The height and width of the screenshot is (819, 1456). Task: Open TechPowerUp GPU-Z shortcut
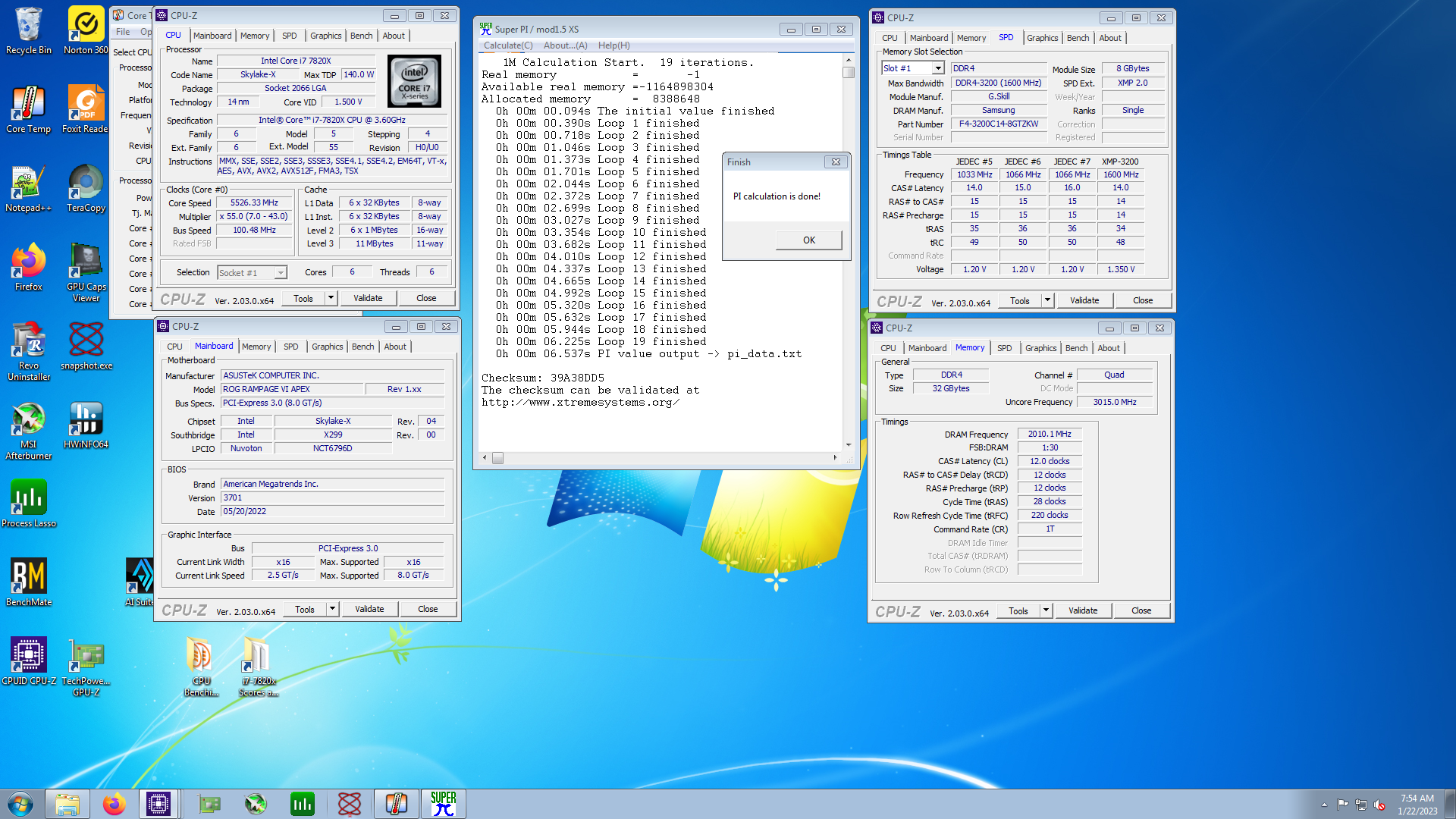[86, 667]
